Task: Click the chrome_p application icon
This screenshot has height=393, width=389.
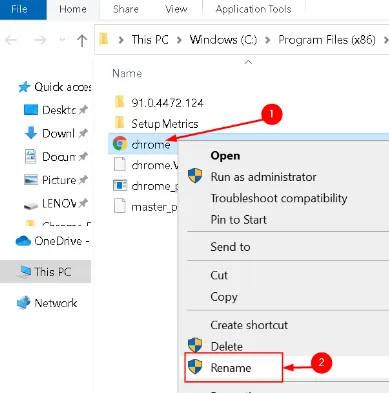Action: (x=120, y=185)
